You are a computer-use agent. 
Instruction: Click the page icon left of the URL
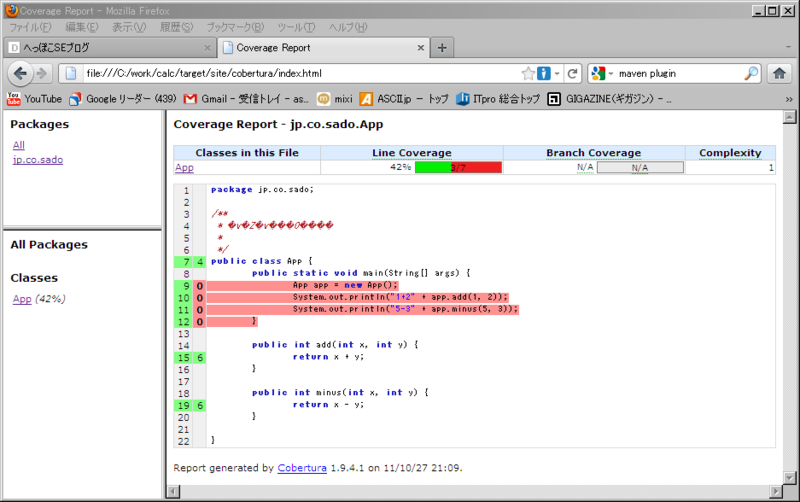(71, 73)
